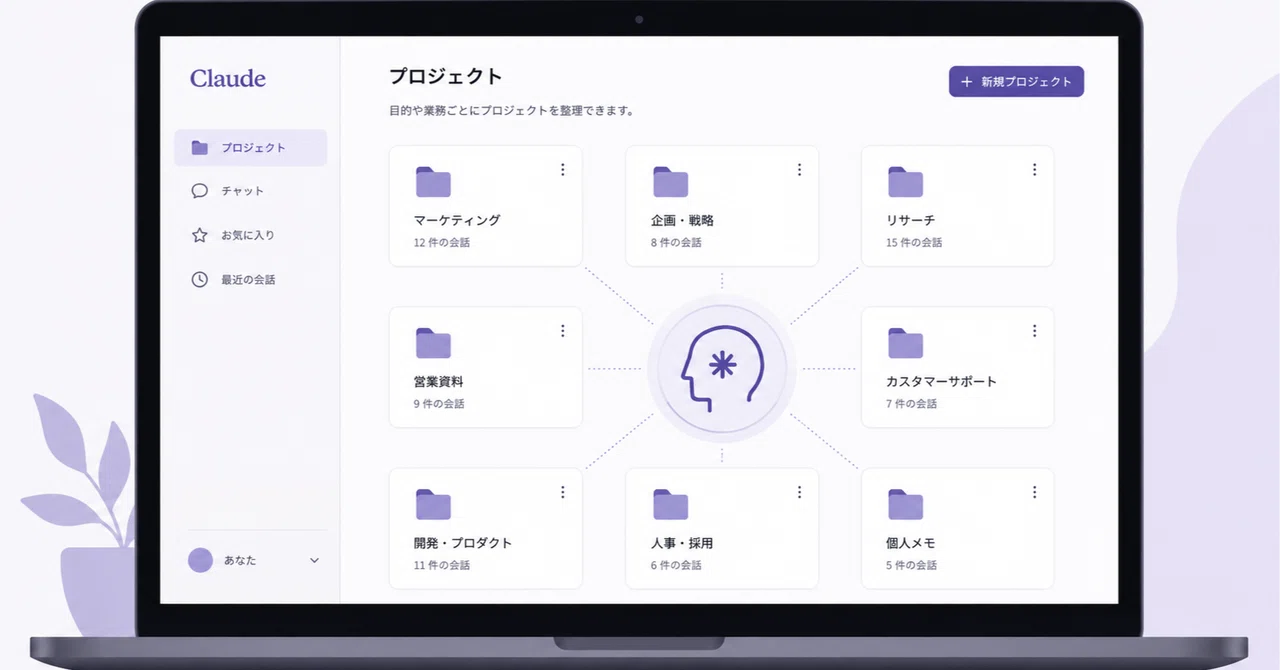Click the 開発・プロダクト folder icon

(x=433, y=505)
